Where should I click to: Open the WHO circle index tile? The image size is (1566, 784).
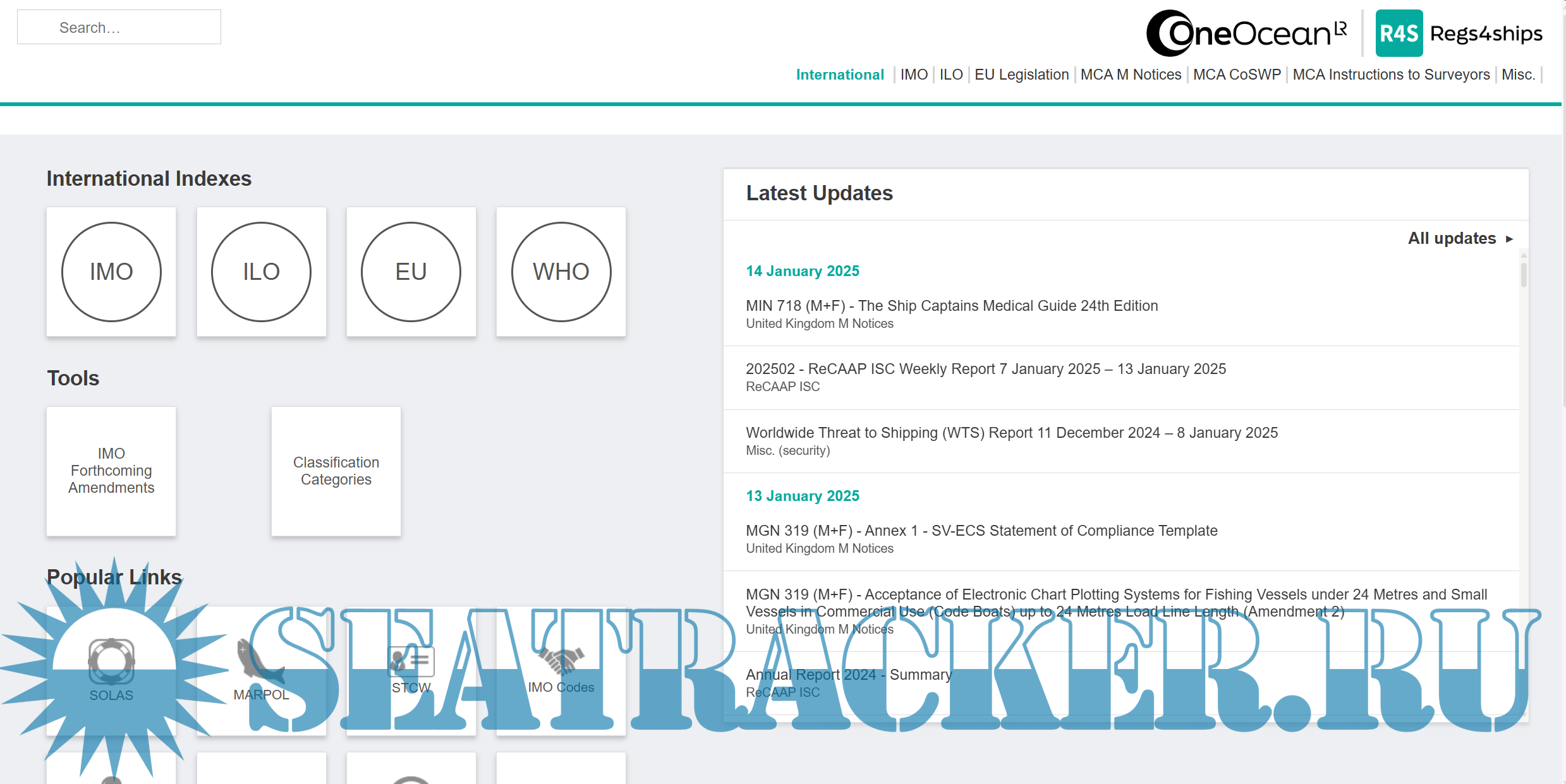click(x=561, y=272)
